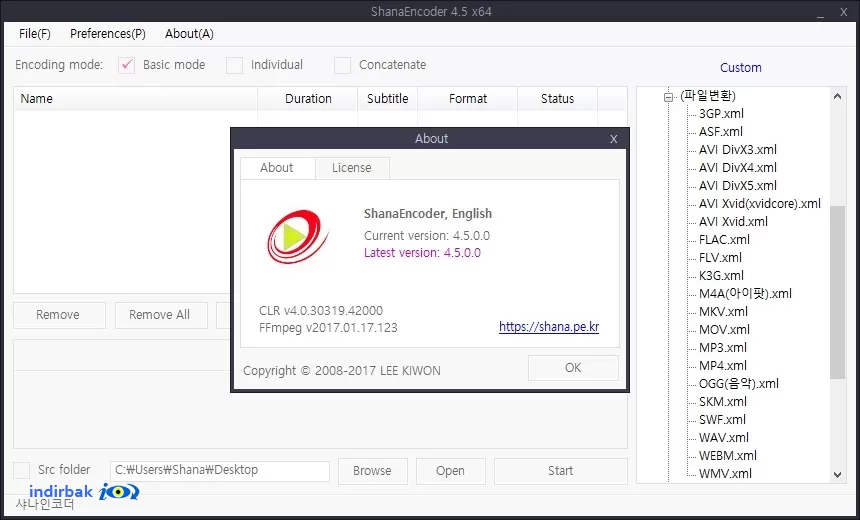Select the WAV.xml preset
The width and height of the screenshot is (860, 520).
click(x=724, y=438)
